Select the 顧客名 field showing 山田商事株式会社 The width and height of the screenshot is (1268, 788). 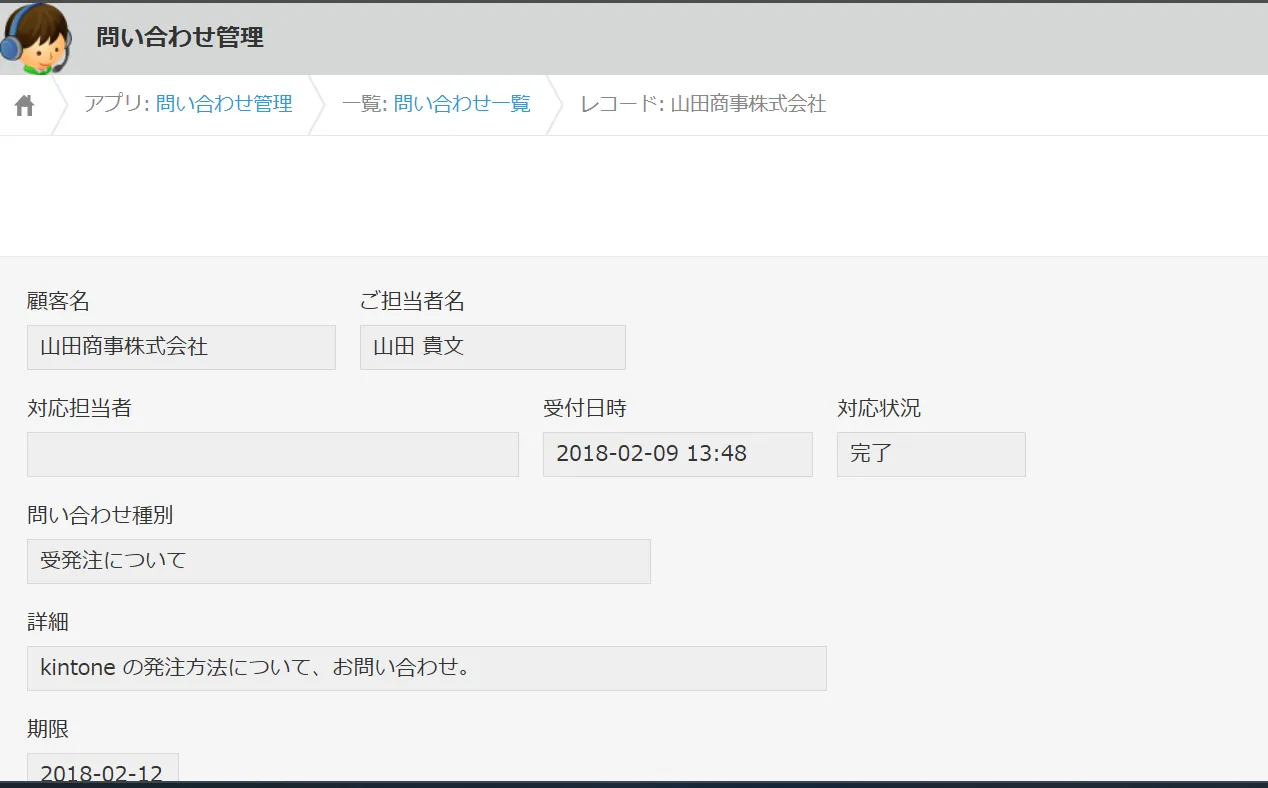181,347
